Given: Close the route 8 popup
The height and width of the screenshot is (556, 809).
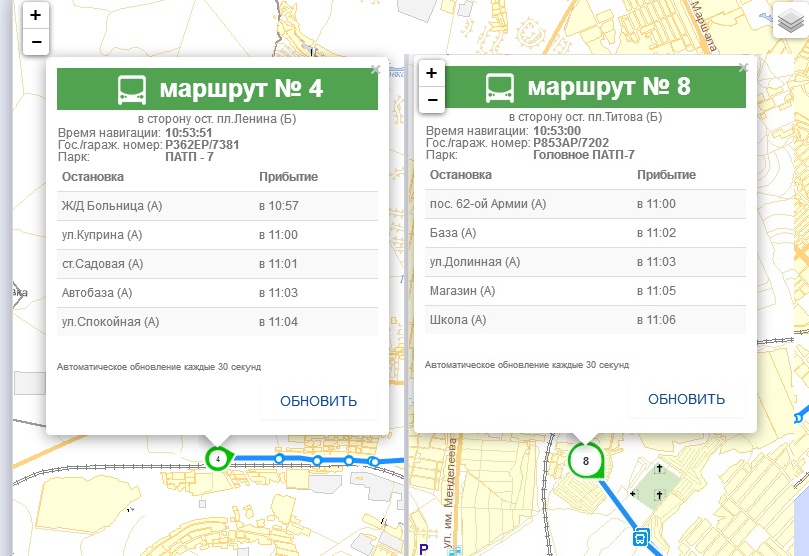Looking at the screenshot, I should tap(743, 68).
